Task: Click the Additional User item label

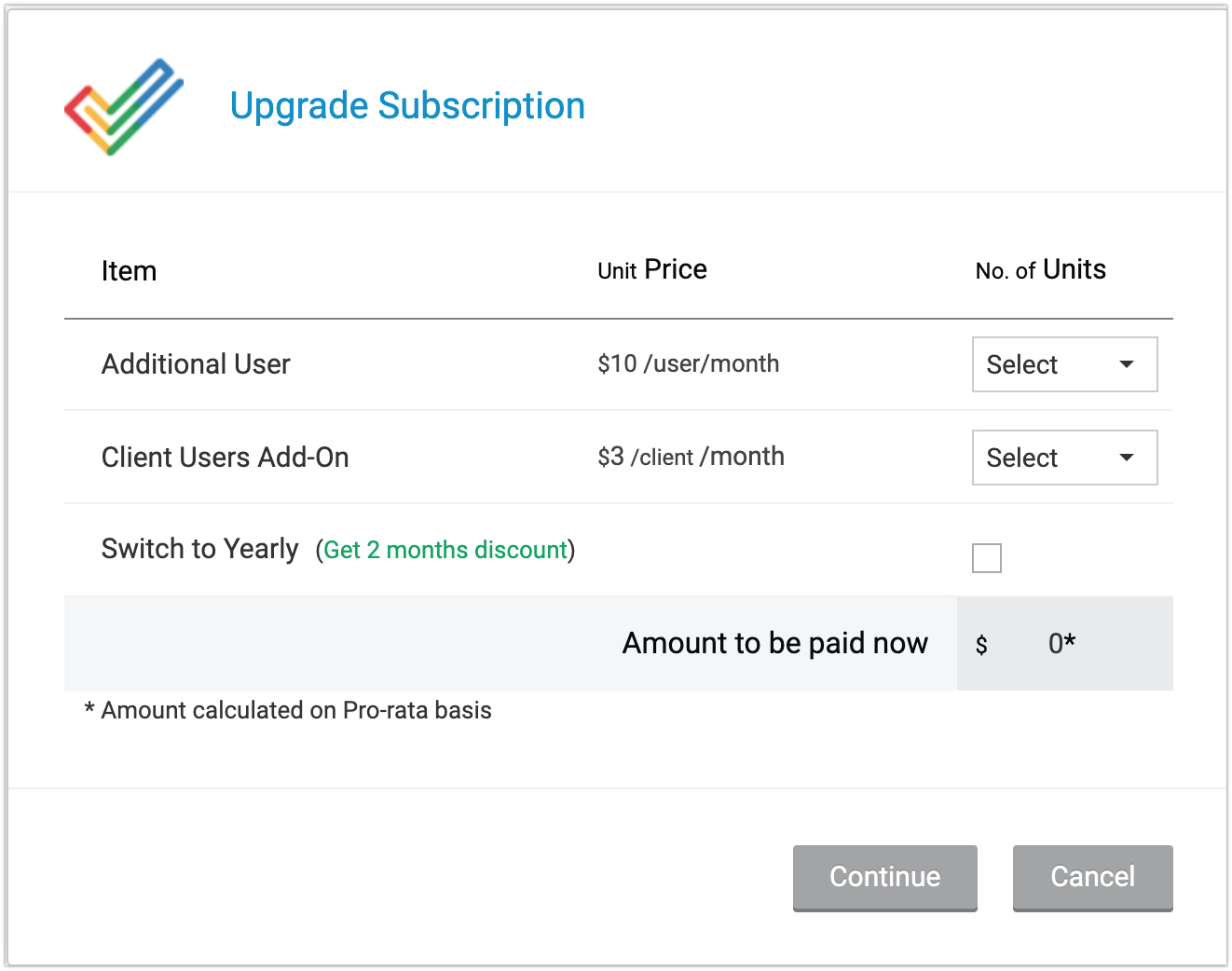Action: tap(196, 364)
